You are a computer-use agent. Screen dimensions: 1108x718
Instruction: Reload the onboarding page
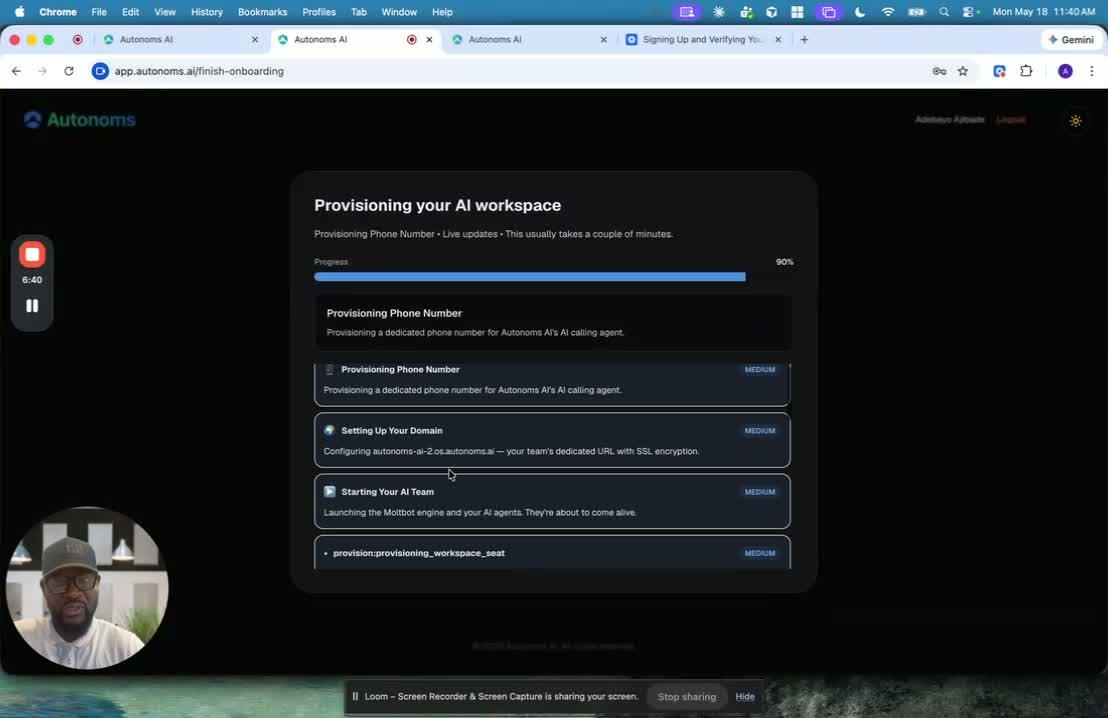click(x=69, y=71)
